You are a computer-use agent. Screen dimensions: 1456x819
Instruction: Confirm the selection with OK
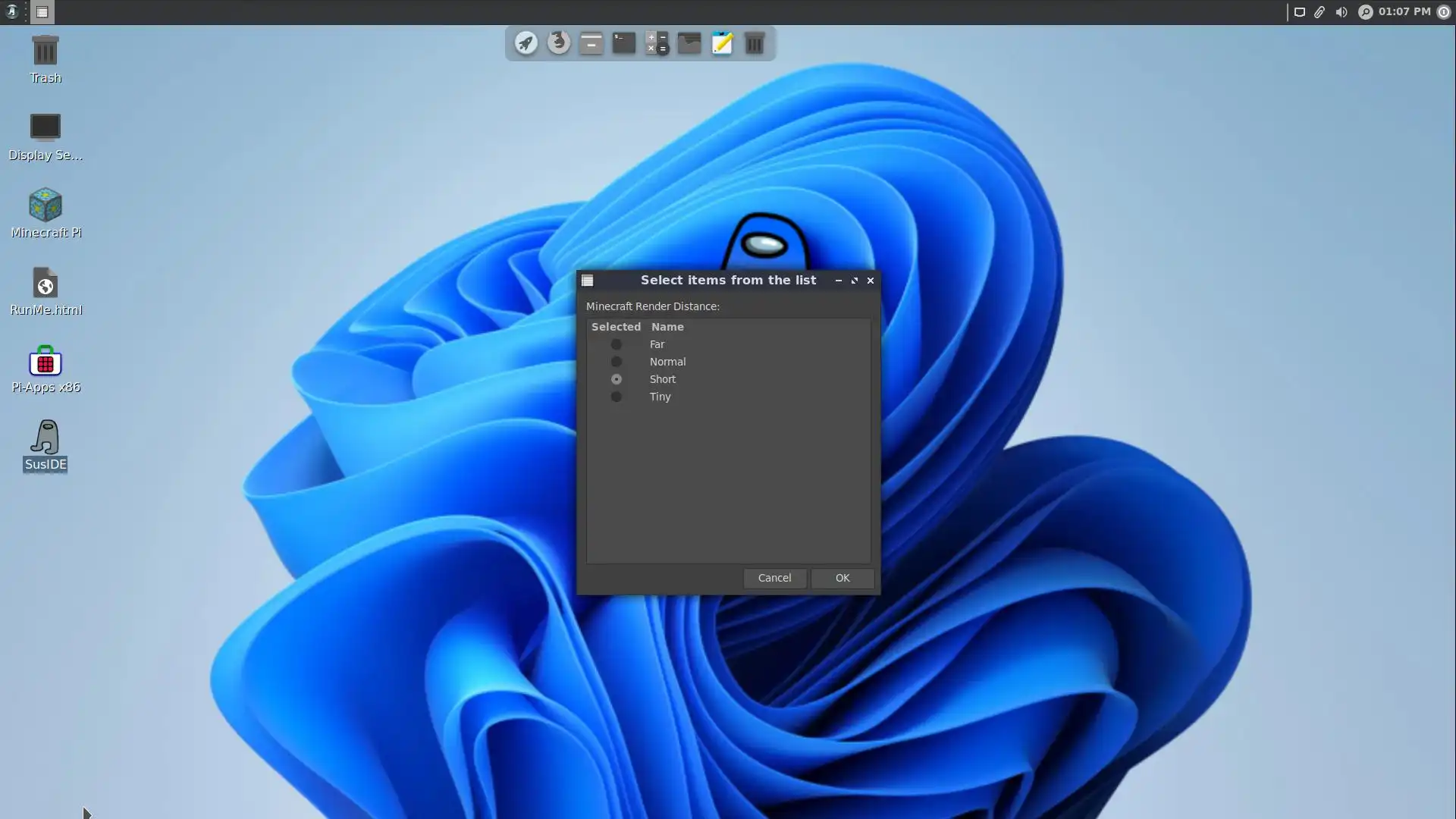842,578
